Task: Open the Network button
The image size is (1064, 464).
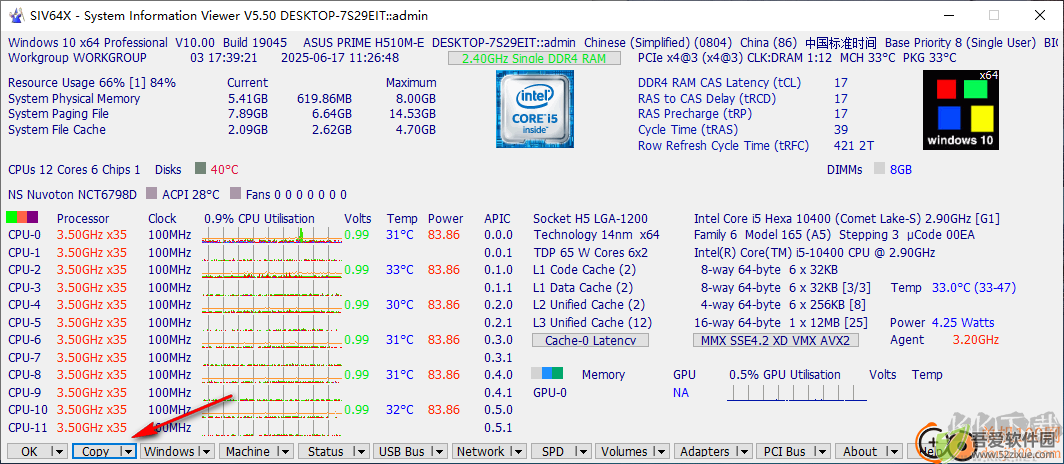Action: point(480,451)
